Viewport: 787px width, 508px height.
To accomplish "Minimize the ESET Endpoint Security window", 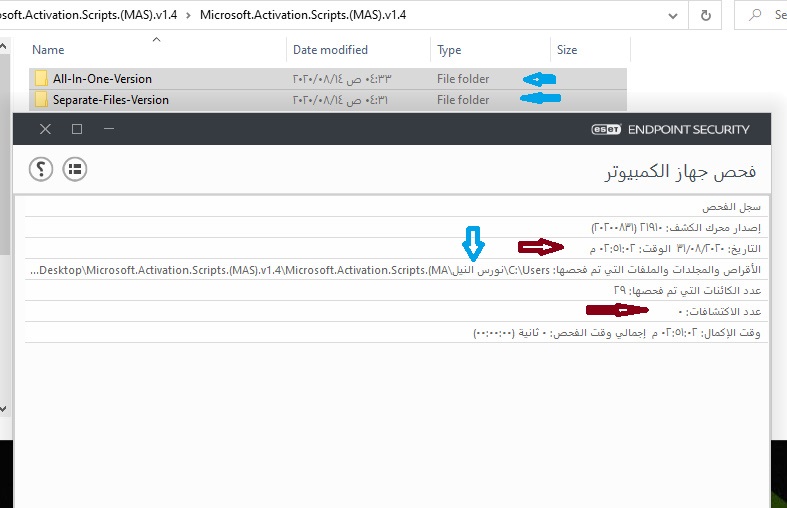I will (x=109, y=129).
